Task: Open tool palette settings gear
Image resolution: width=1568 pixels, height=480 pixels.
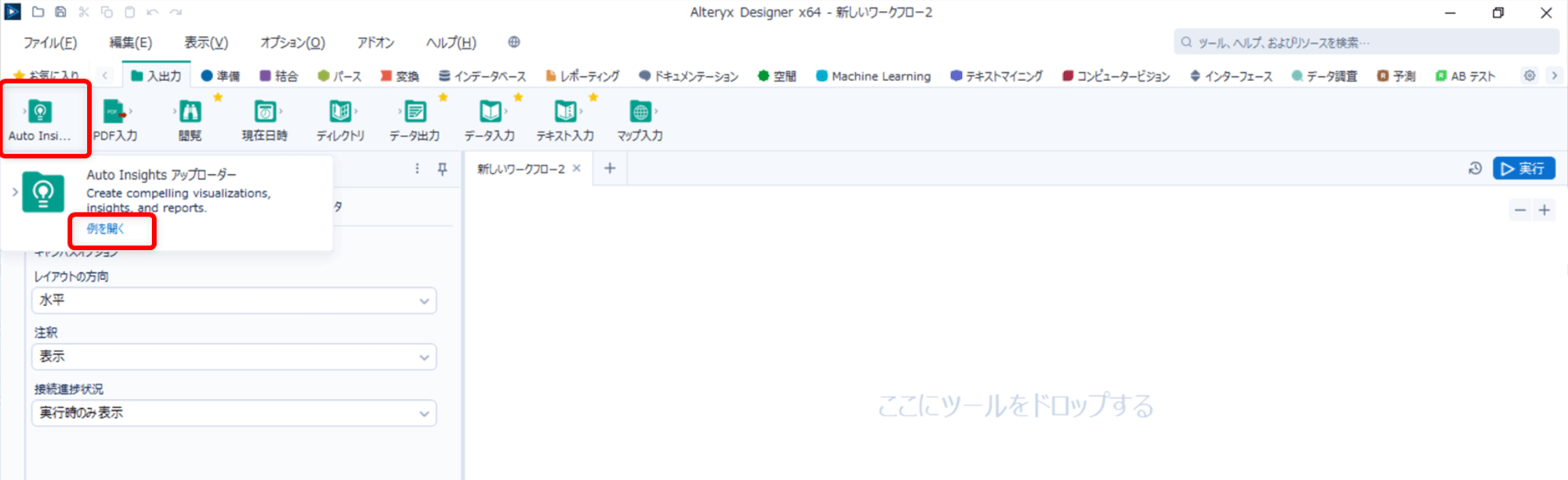Action: pos(1530,76)
